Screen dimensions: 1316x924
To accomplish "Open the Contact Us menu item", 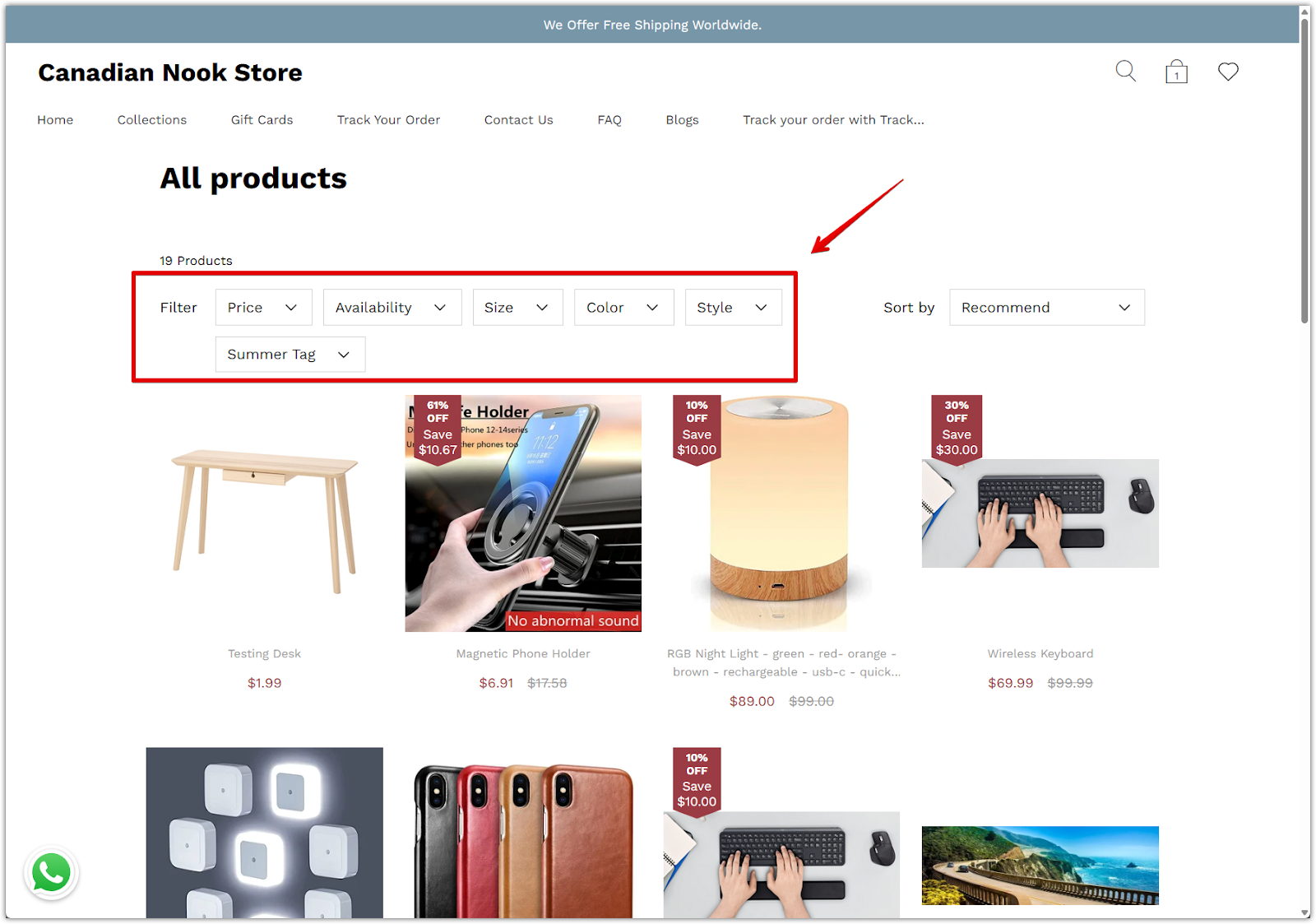I will 518,120.
